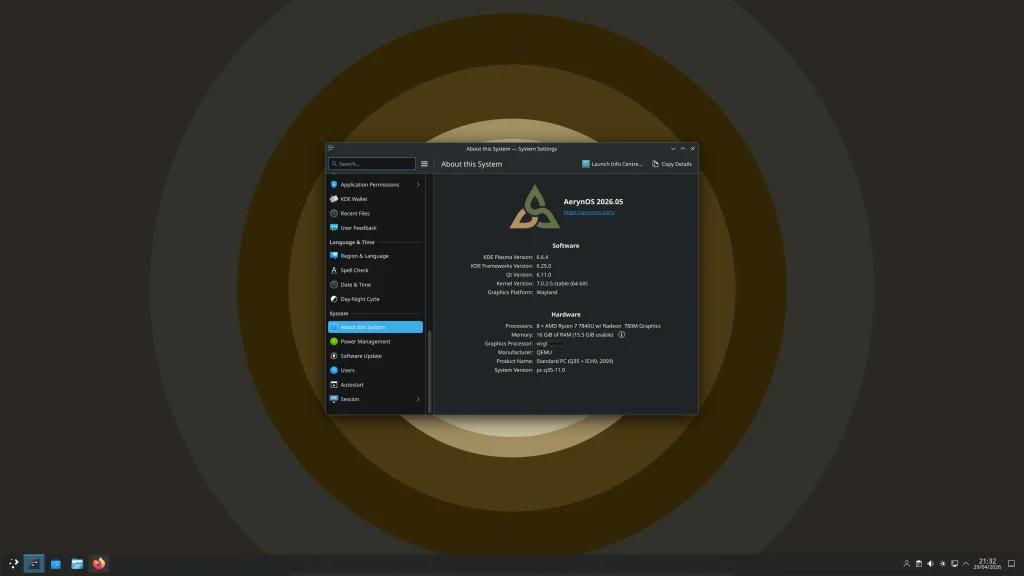Click the Product Name value Standard PC

pos(575,361)
